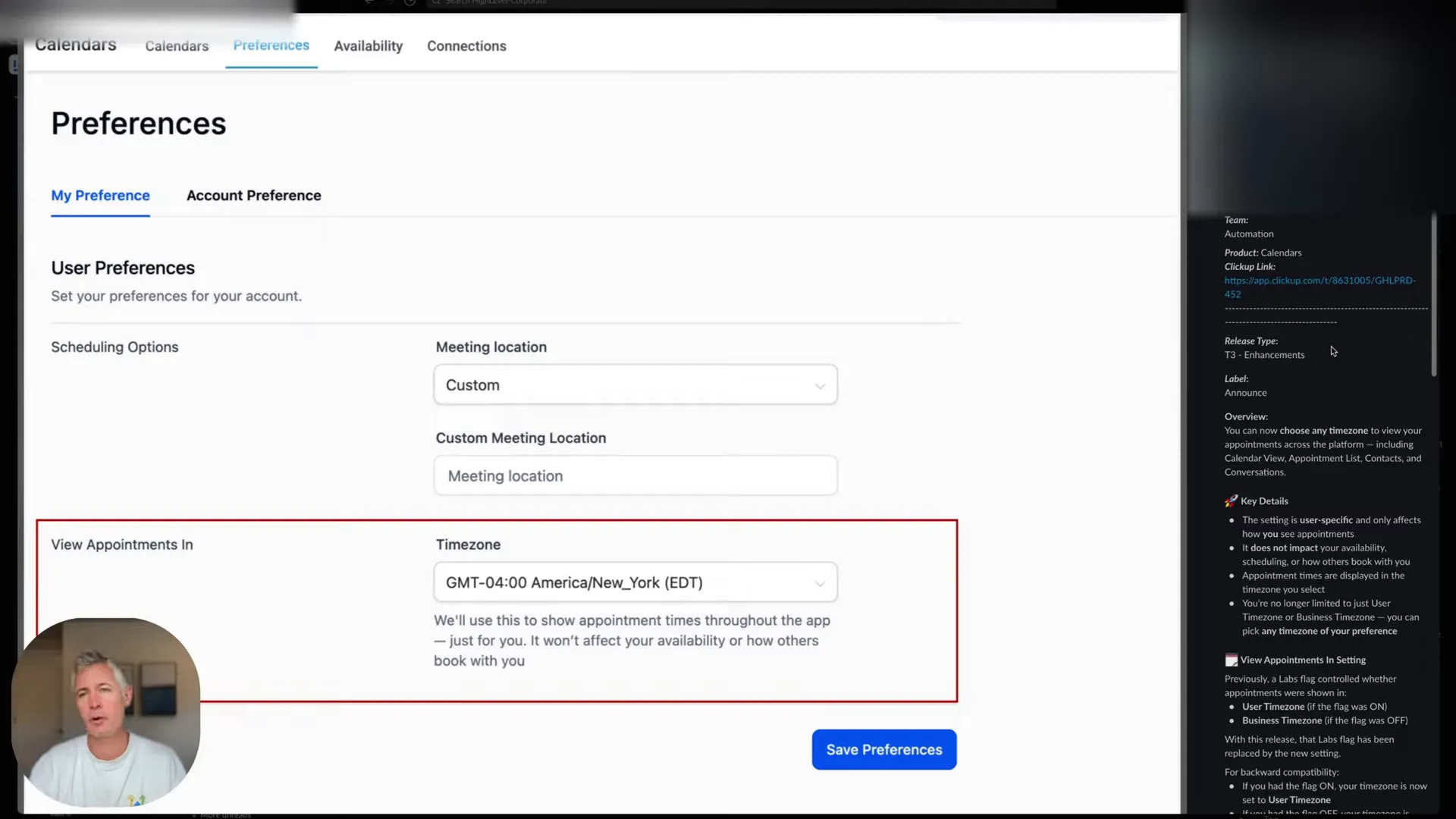Click the presenter webcam thumbnail
1456x819 pixels.
click(106, 712)
